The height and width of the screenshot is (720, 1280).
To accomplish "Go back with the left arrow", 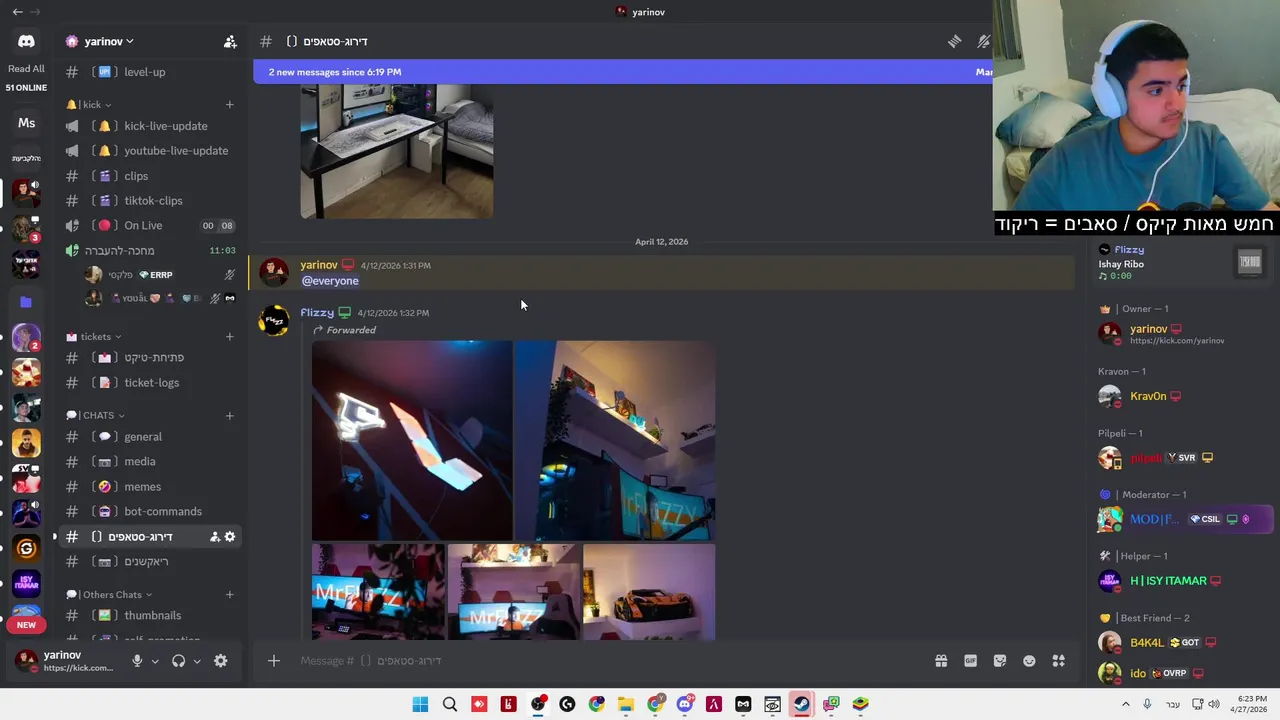I will click(x=17, y=12).
